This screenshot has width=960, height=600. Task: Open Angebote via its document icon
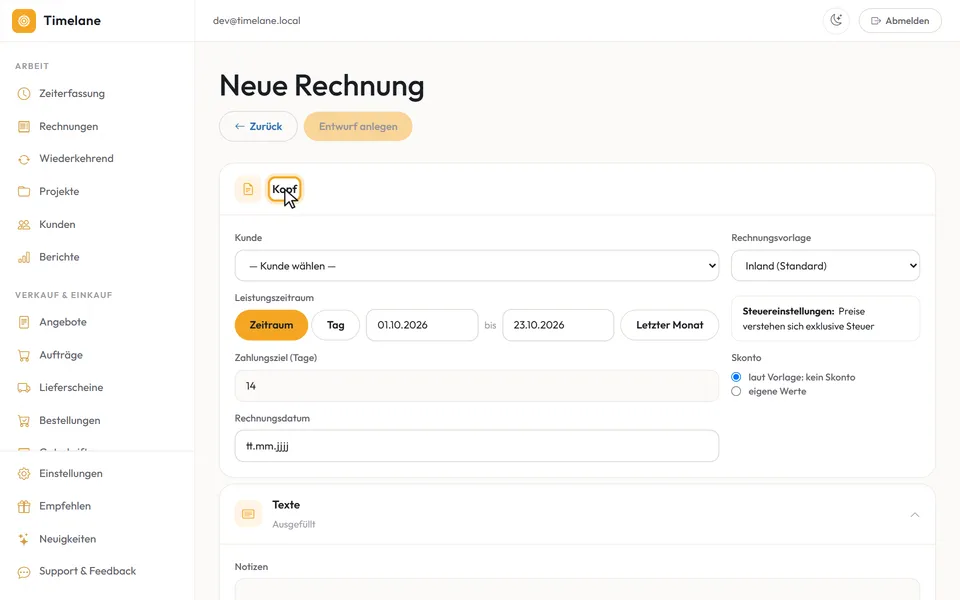point(24,322)
